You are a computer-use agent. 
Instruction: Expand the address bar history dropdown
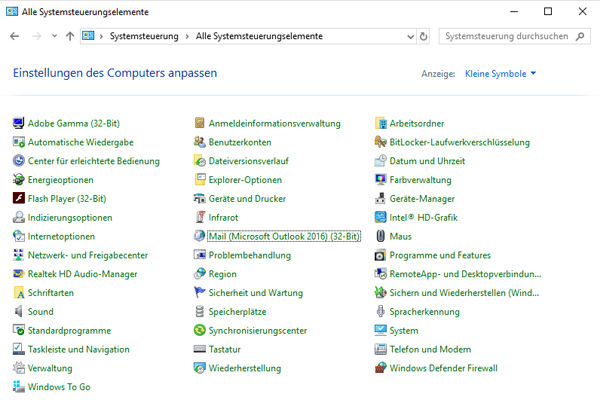411,37
